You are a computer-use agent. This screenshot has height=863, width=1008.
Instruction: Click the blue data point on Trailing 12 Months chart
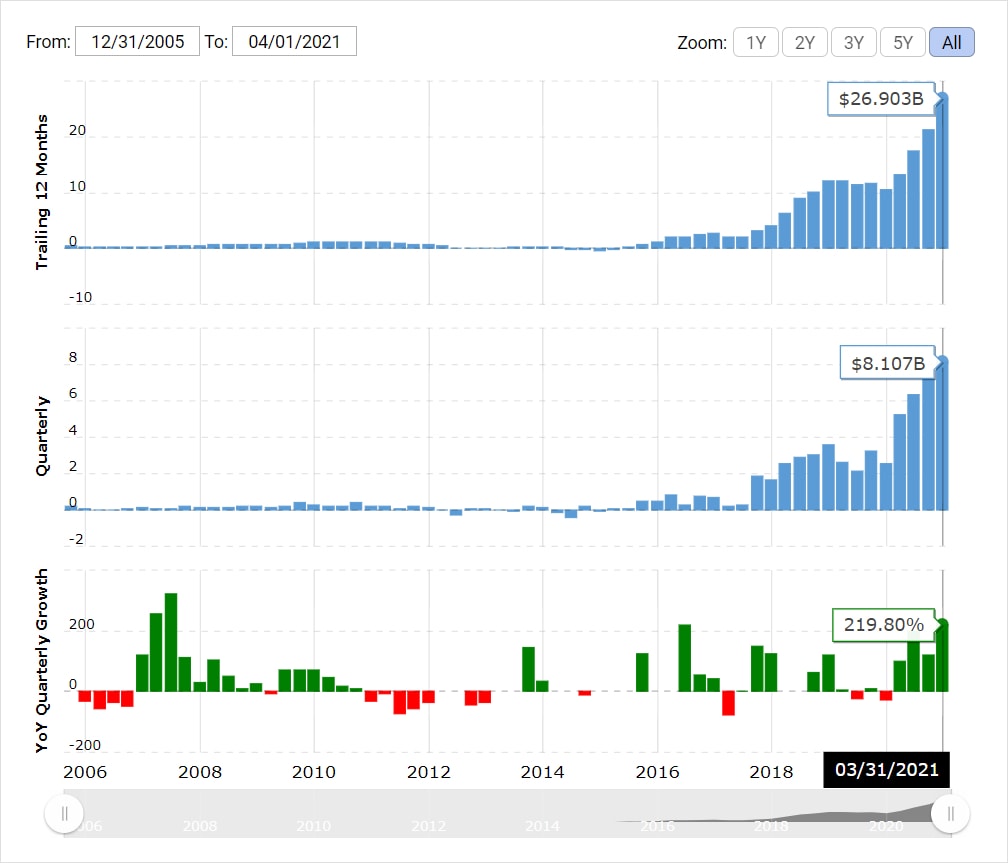pyautogui.click(x=943, y=98)
